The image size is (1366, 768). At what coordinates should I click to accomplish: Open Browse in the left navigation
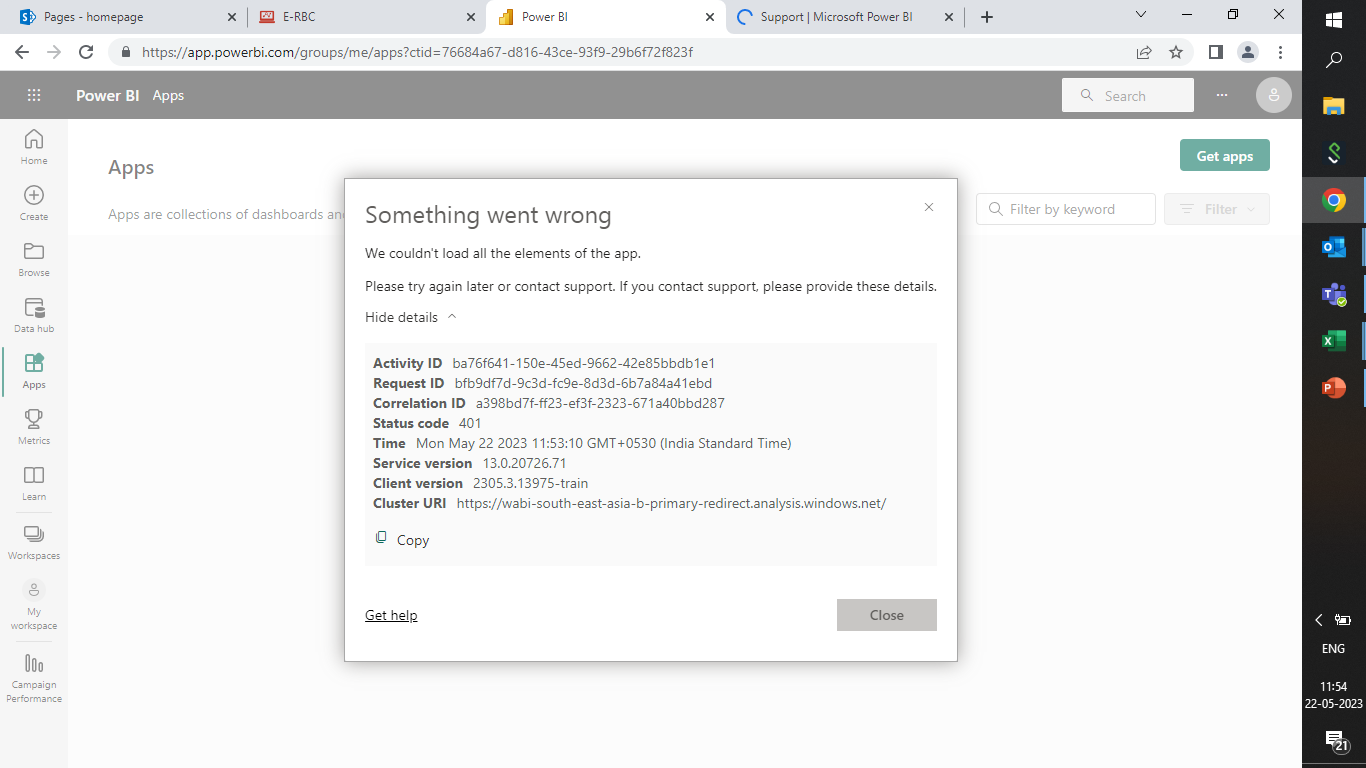(34, 259)
